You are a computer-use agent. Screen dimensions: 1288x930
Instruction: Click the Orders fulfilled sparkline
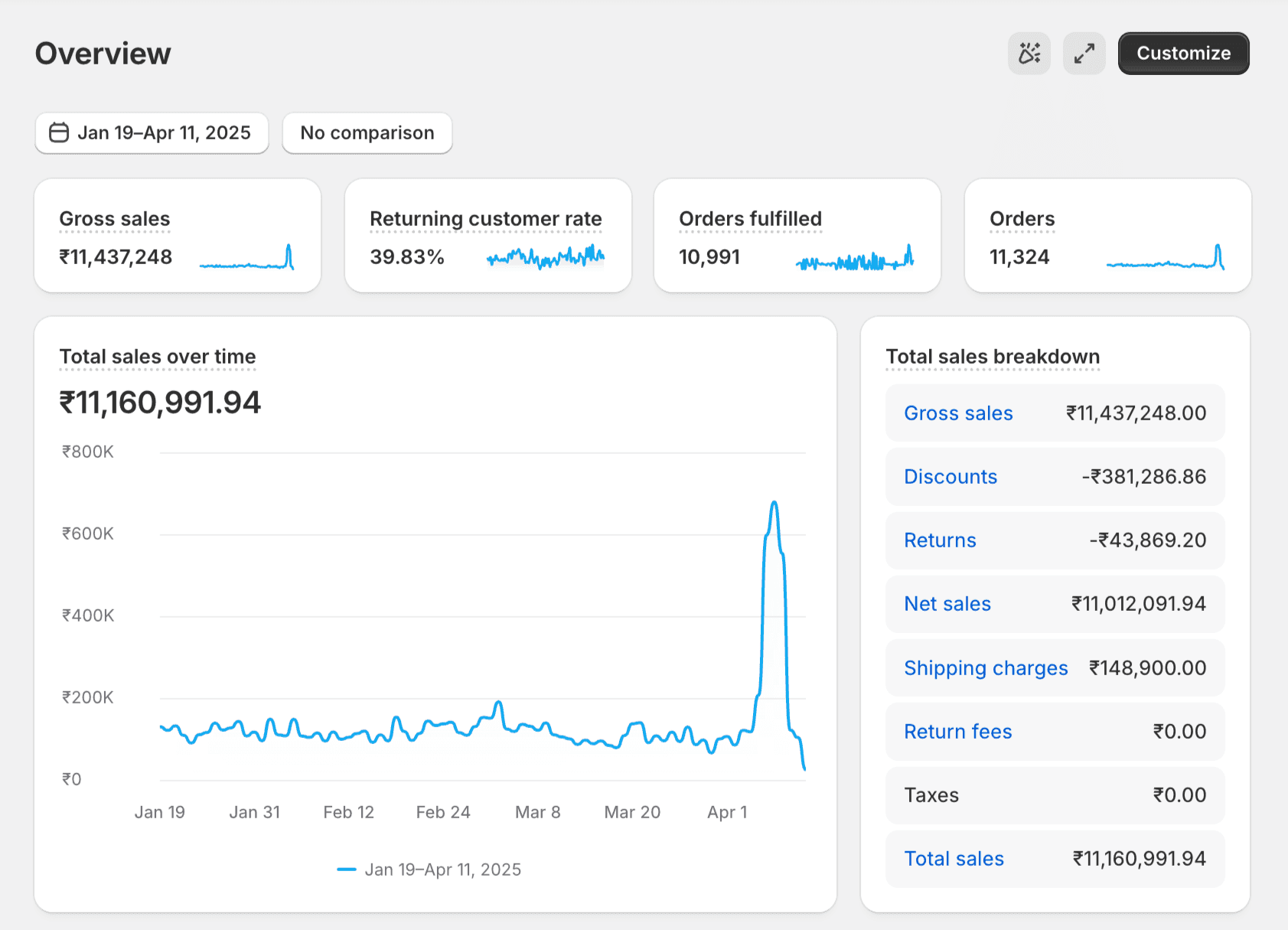pyautogui.click(x=855, y=257)
